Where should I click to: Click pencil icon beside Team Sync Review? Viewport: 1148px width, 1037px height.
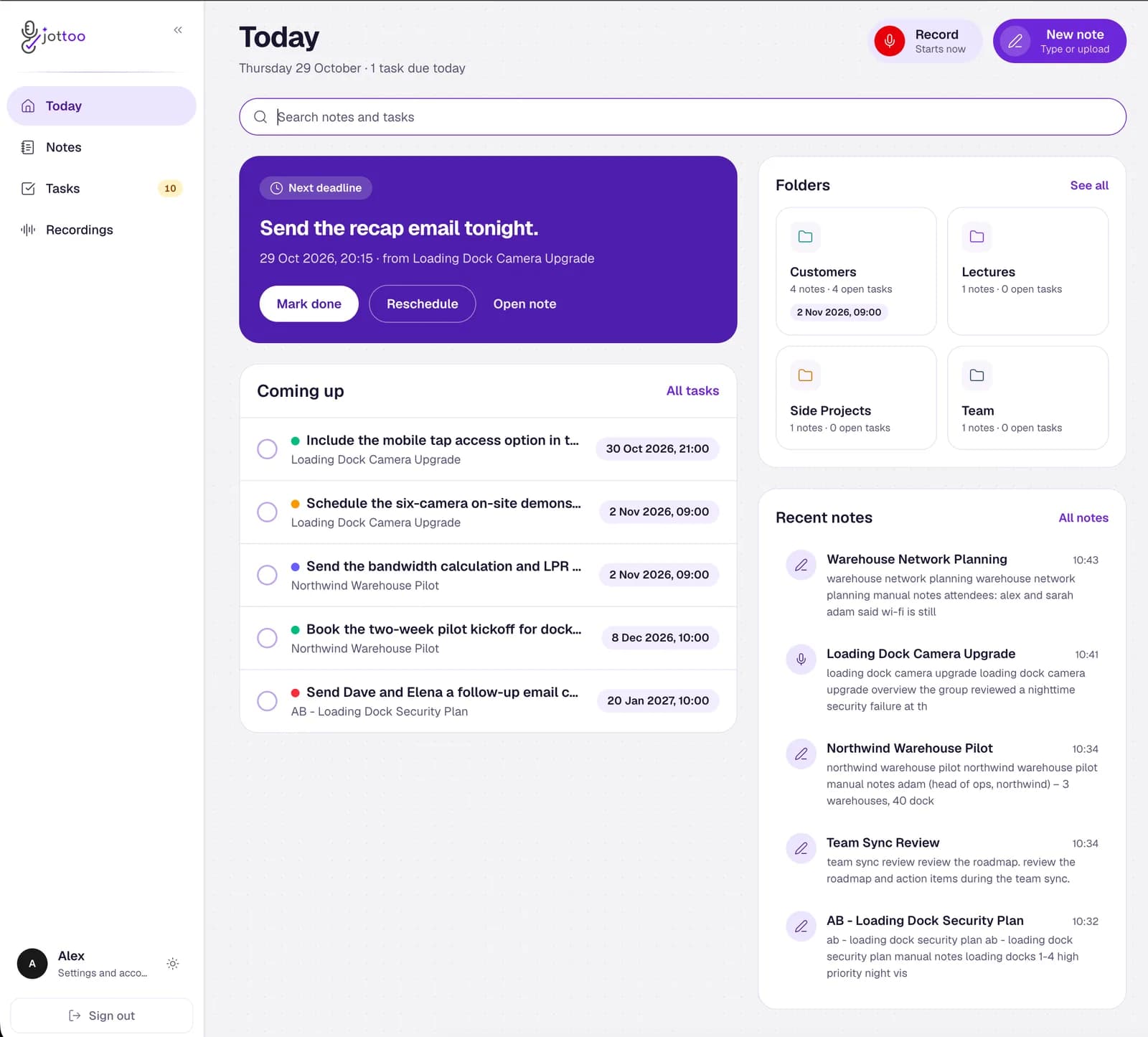(801, 848)
